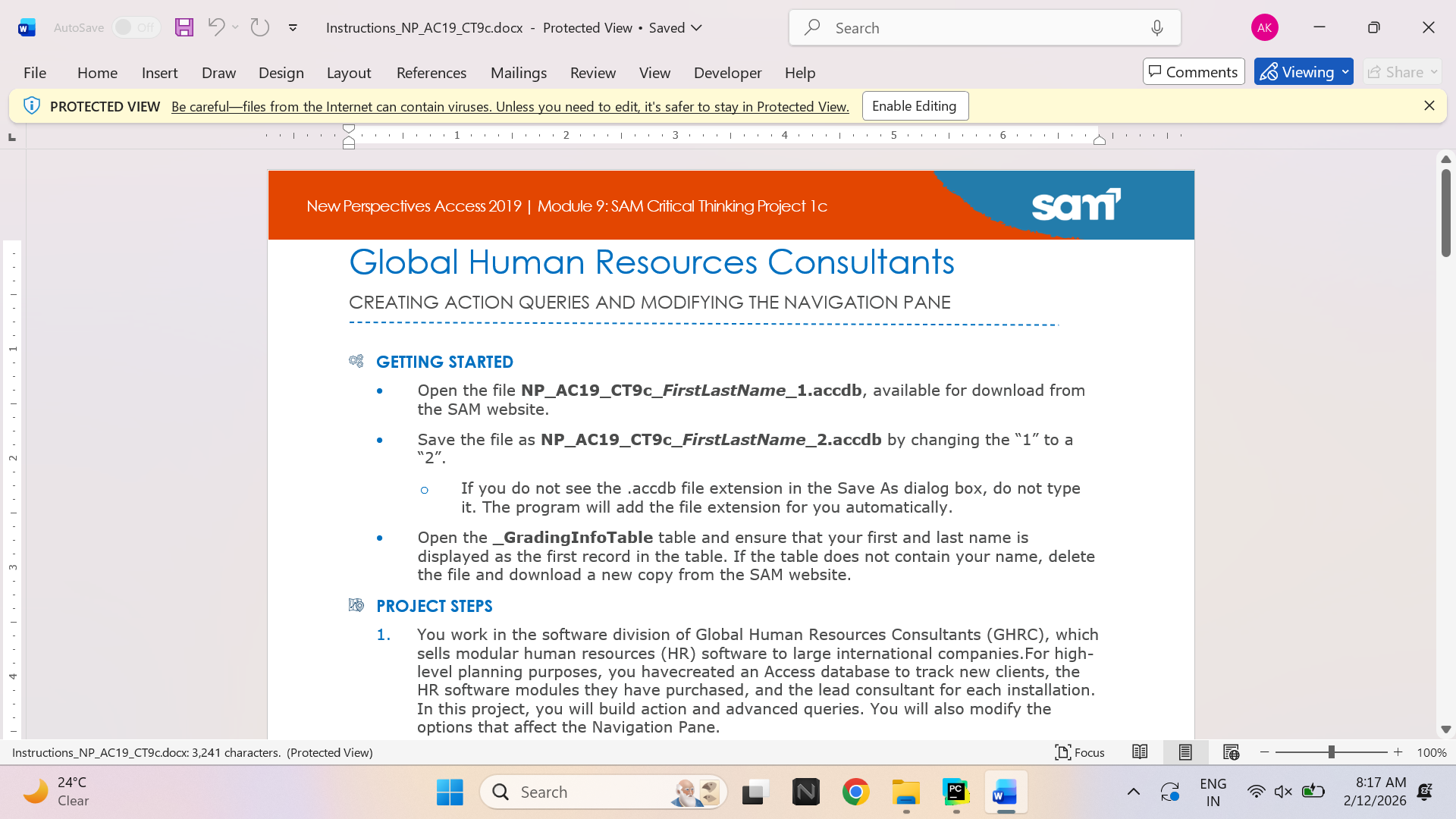
Task: Click the Word Search box
Action: (x=984, y=28)
